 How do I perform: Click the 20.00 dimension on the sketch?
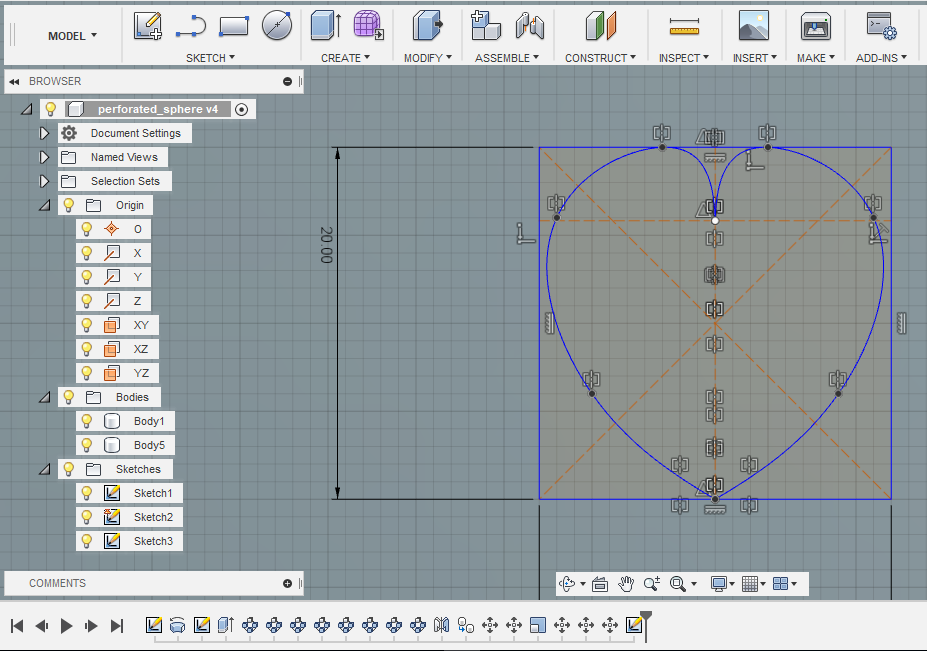point(326,244)
